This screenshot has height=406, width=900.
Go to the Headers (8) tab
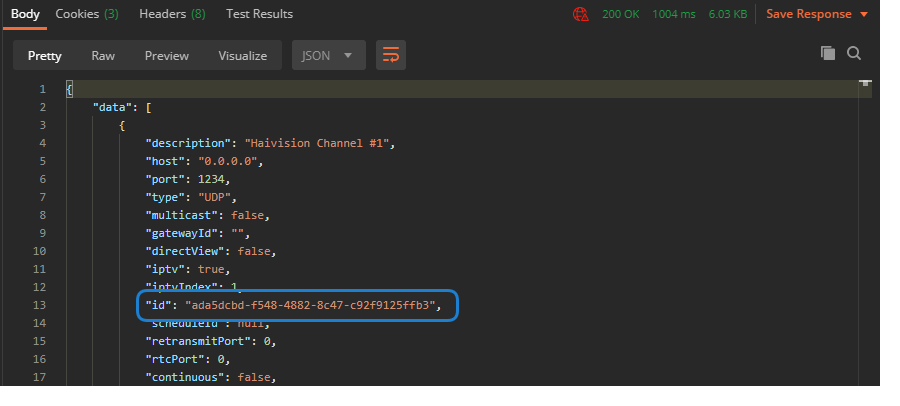click(172, 14)
